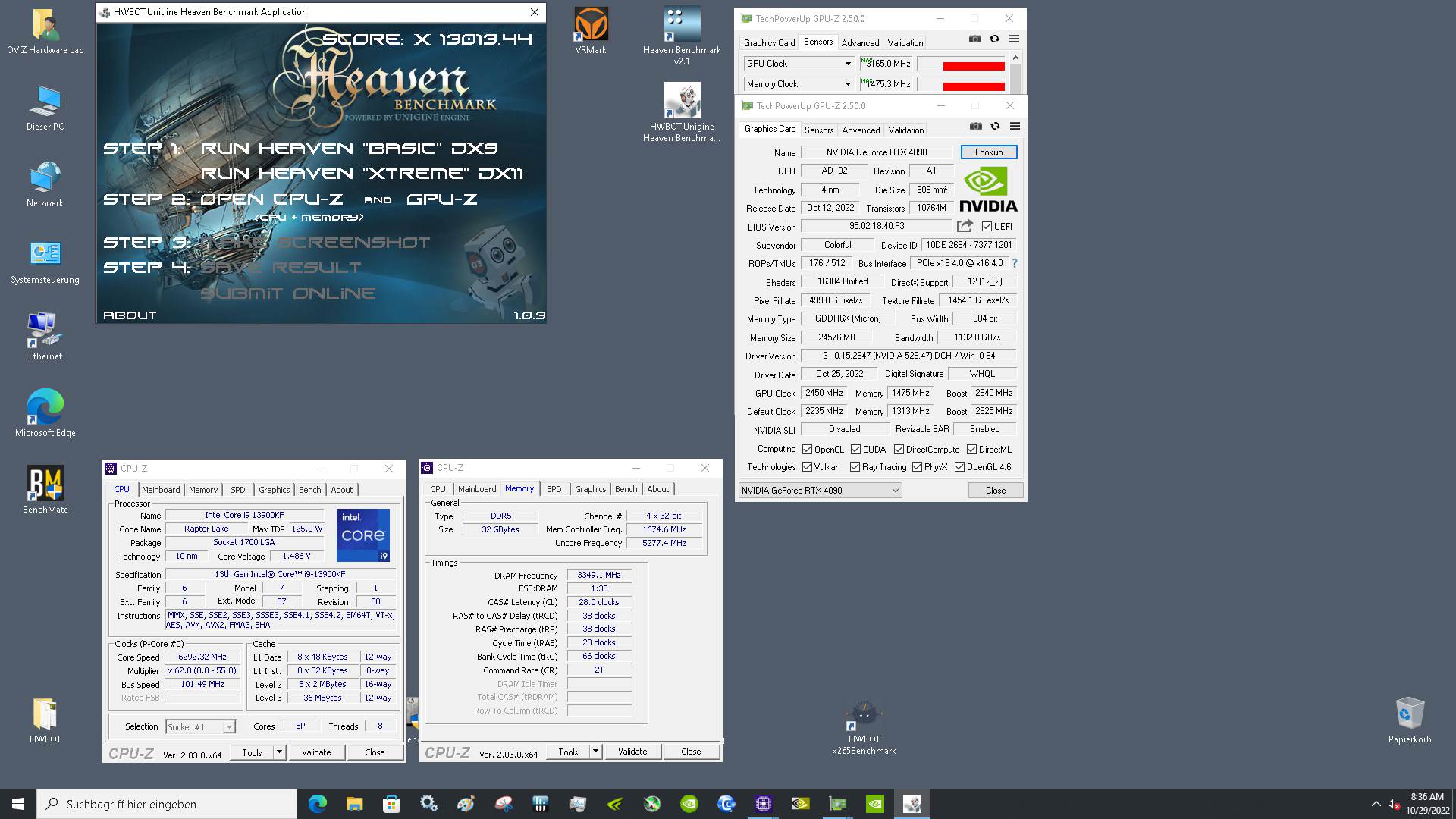This screenshot has width=1456, height=819.
Task: Click the Memory Clock red sensor graph
Action: click(x=962, y=85)
